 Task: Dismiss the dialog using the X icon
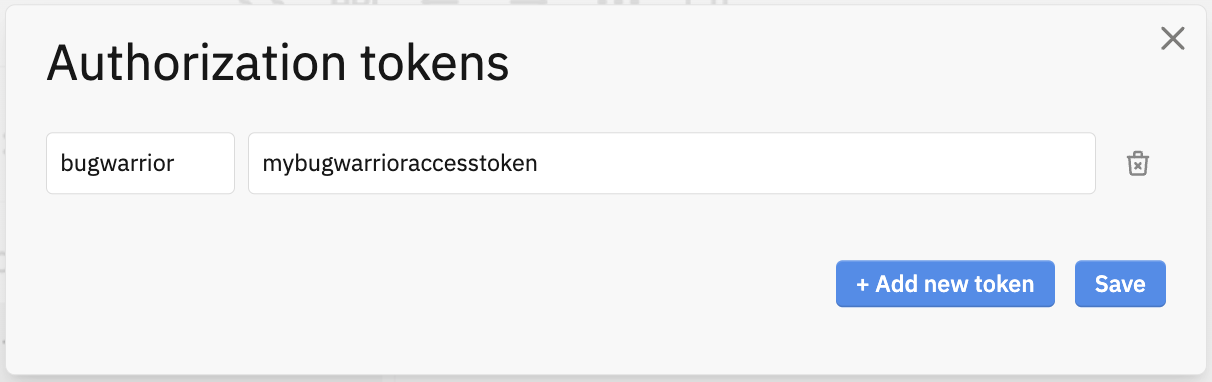coord(1172,39)
